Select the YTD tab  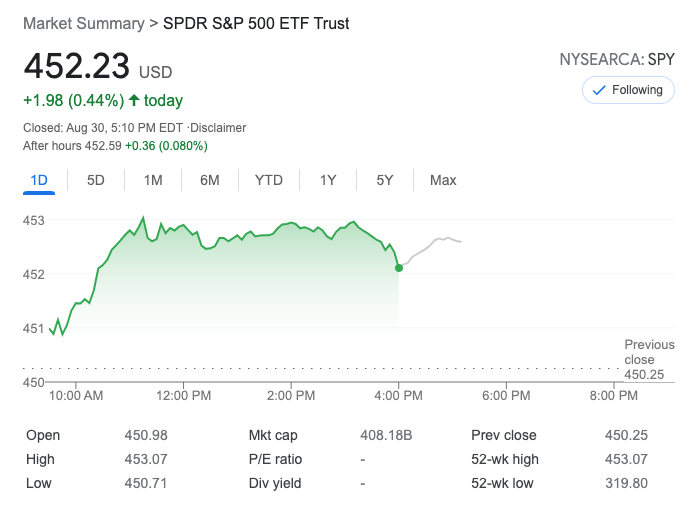[269, 180]
